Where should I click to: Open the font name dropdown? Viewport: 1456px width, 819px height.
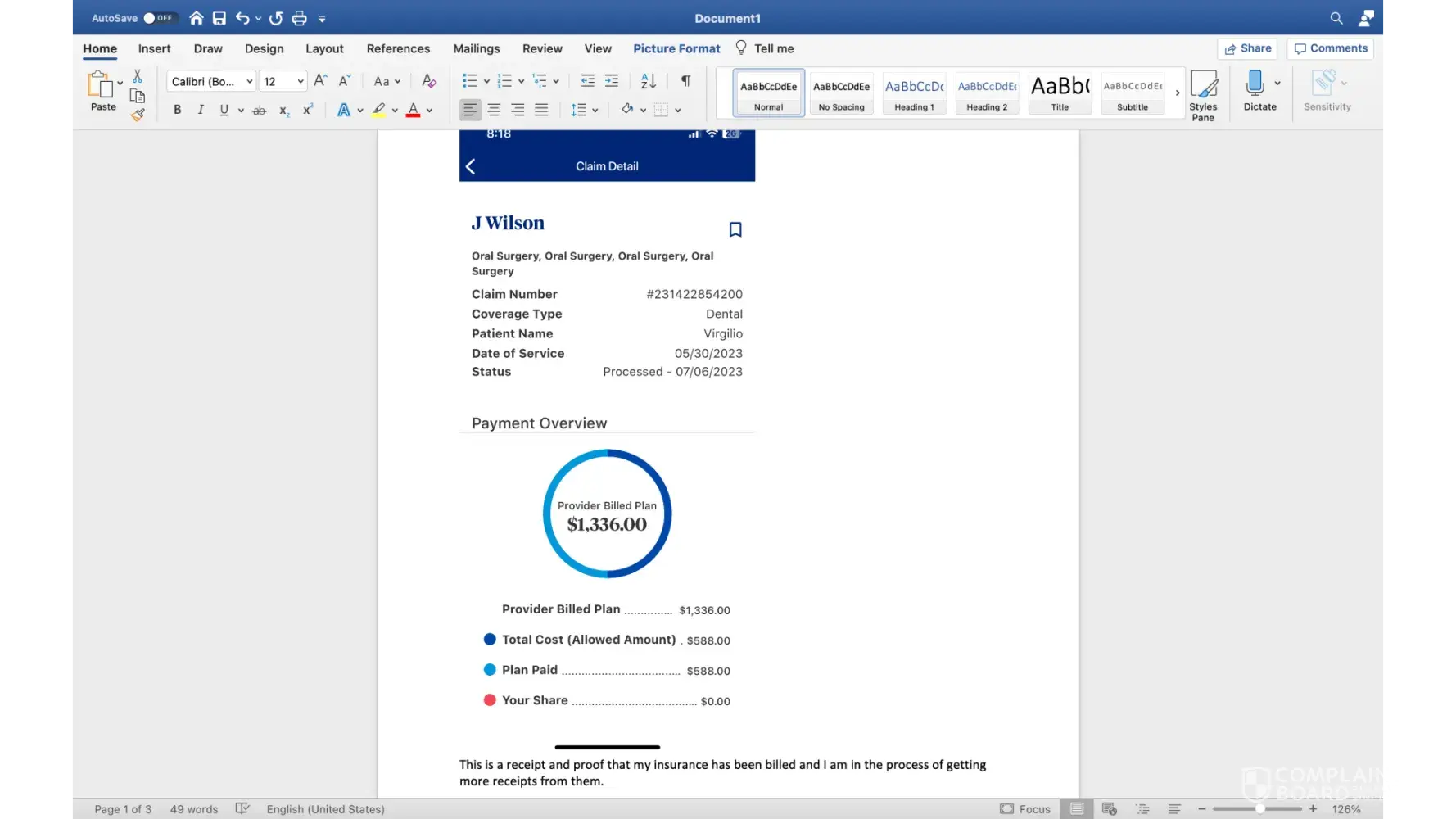click(x=249, y=81)
